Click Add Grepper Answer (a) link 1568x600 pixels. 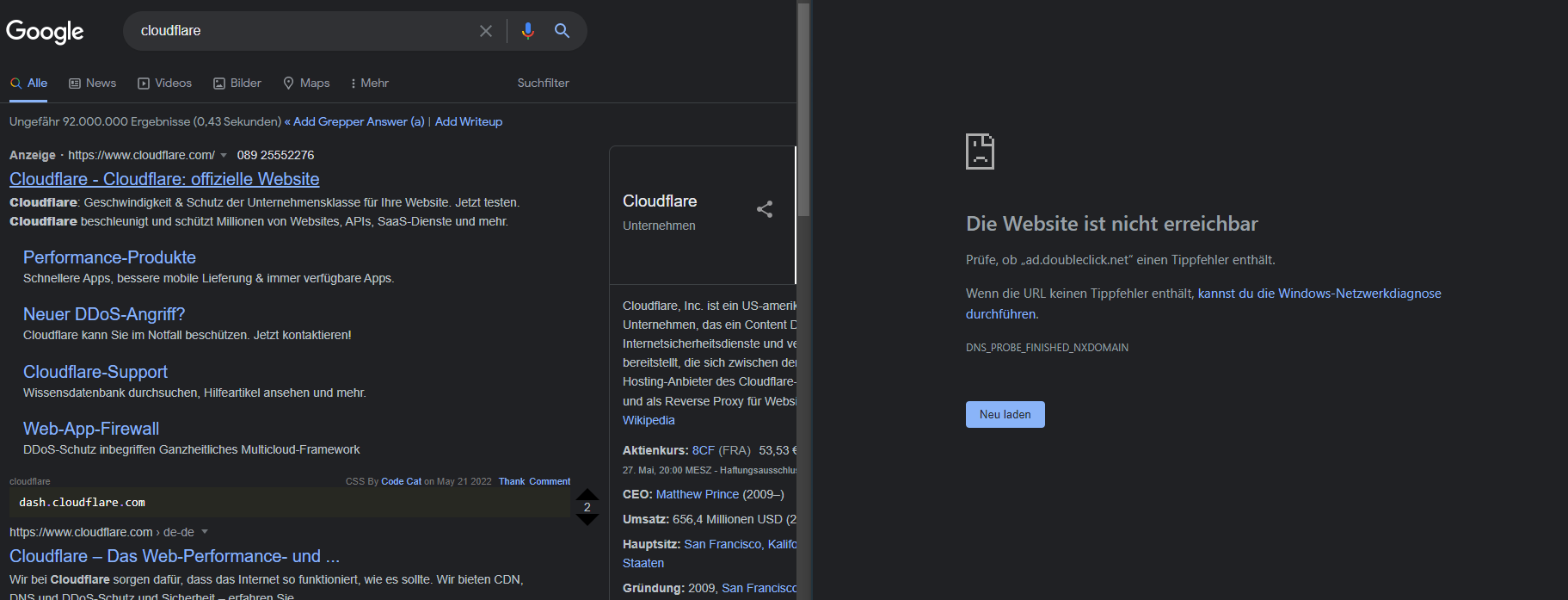coord(359,121)
